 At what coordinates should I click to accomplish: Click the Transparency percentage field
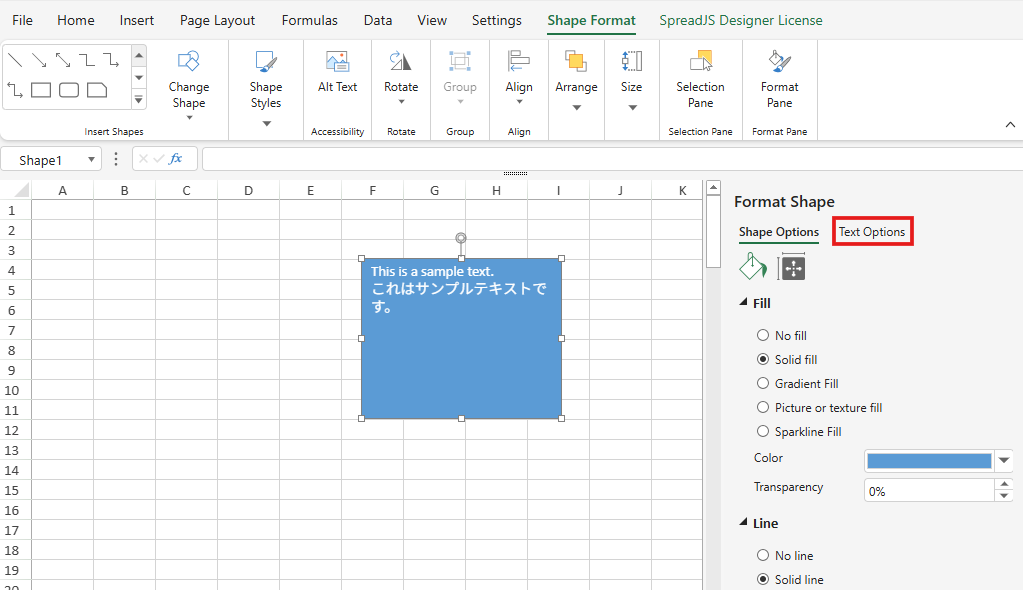pyautogui.click(x=929, y=491)
